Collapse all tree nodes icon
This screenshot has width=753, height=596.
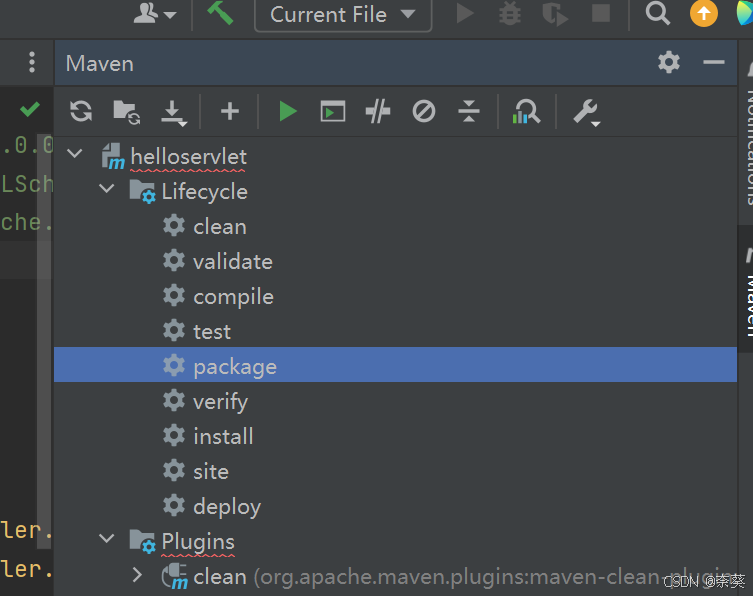pos(469,111)
